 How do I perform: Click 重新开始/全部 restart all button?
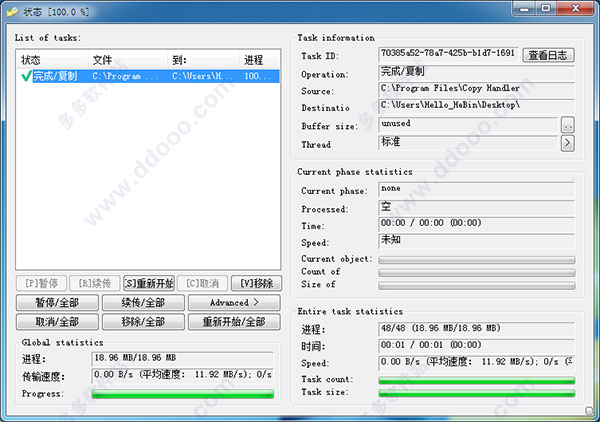[234, 322]
